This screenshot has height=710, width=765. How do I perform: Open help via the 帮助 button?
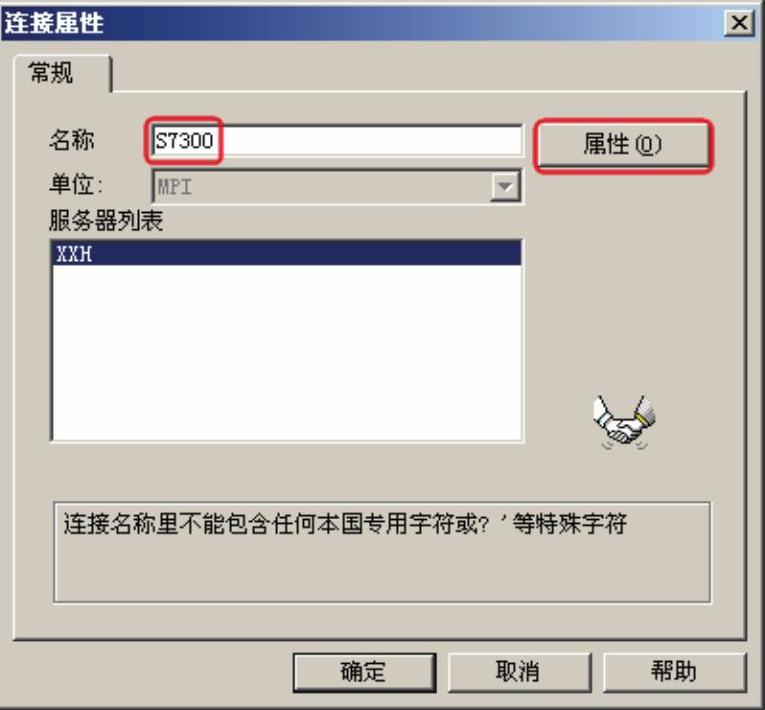[675, 671]
